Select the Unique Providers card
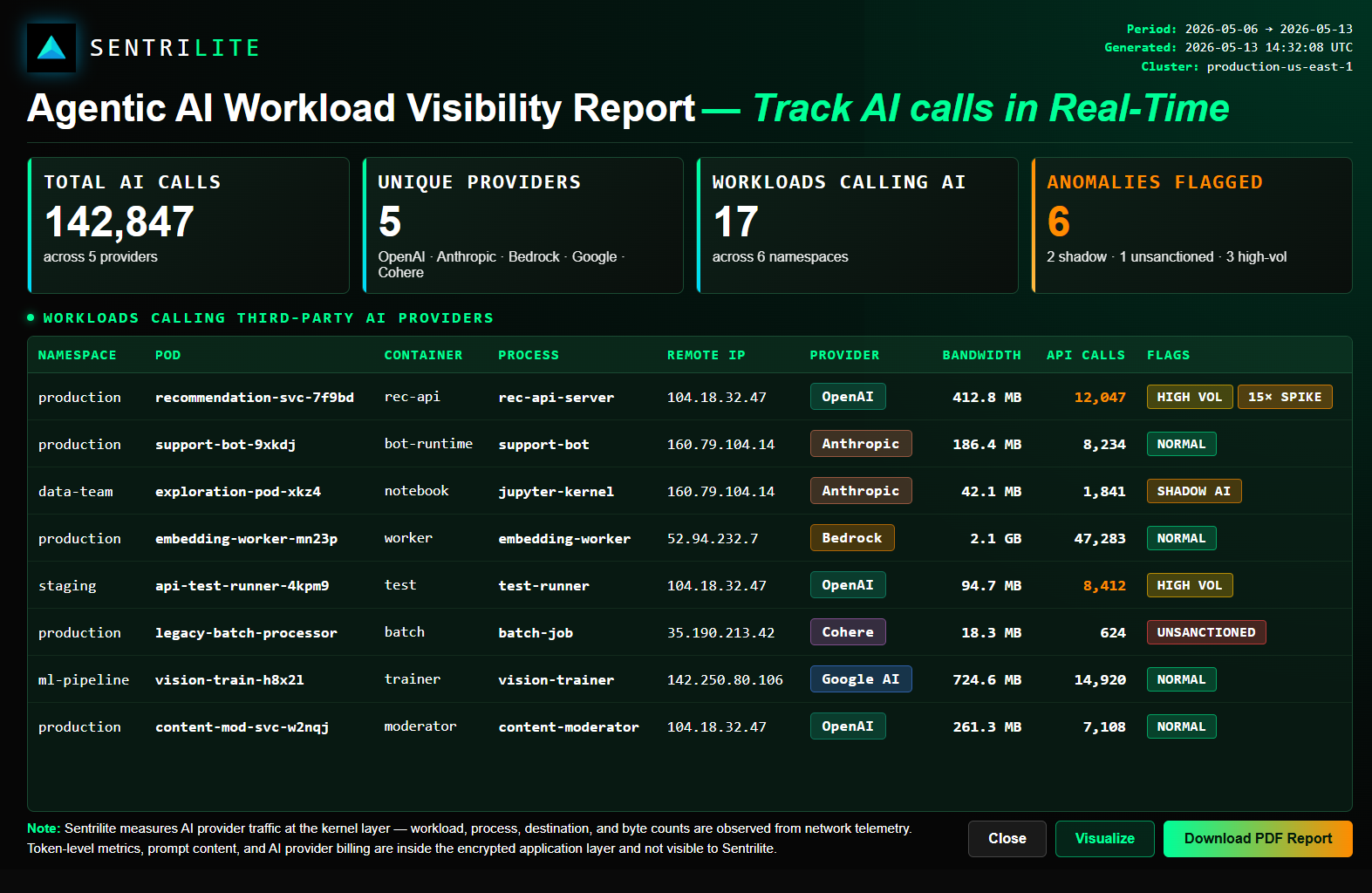1372x893 pixels. (x=523, y=225)
